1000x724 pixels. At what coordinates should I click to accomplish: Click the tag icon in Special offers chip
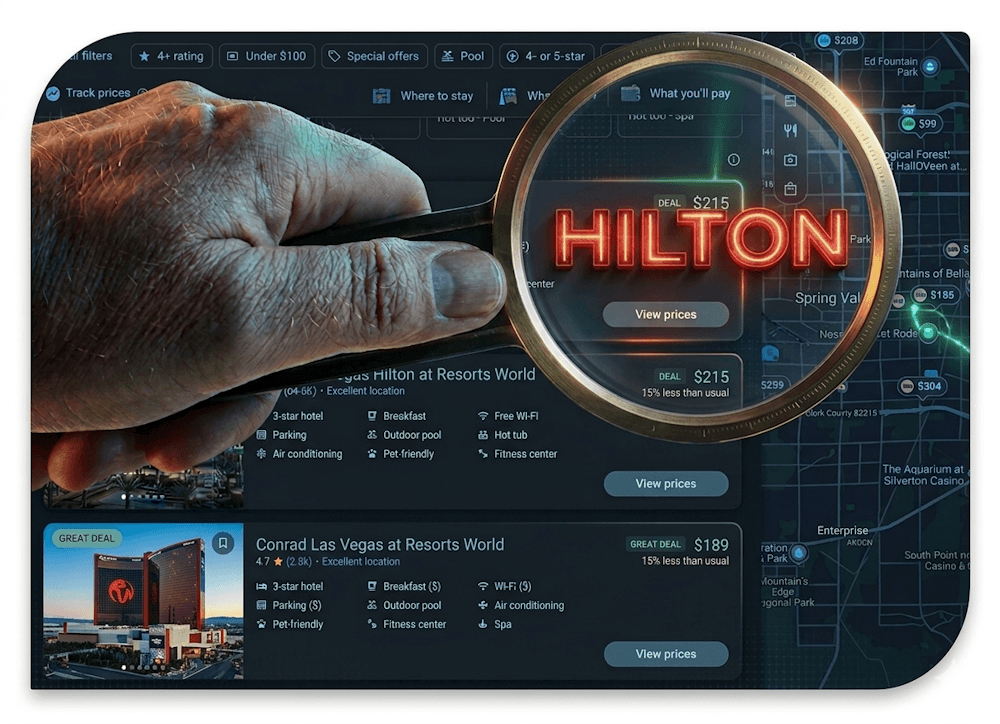[334, 56]
